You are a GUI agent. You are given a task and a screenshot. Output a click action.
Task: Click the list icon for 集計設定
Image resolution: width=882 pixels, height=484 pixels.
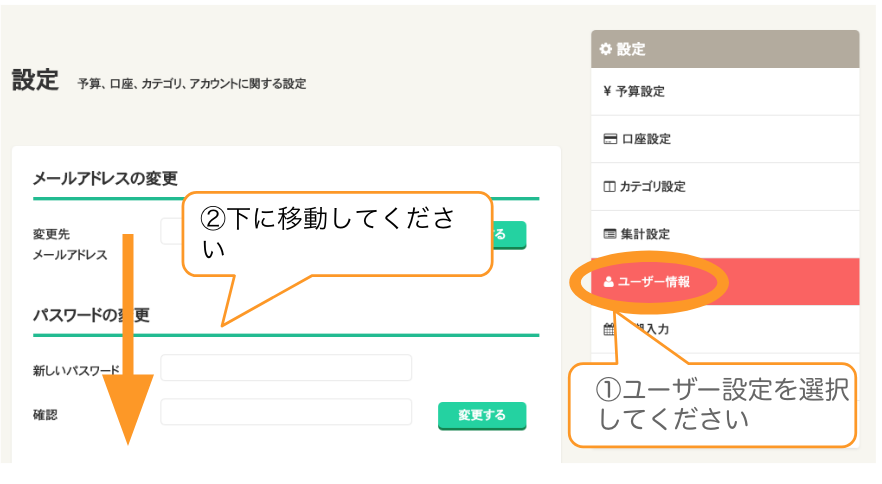point(610,234)
